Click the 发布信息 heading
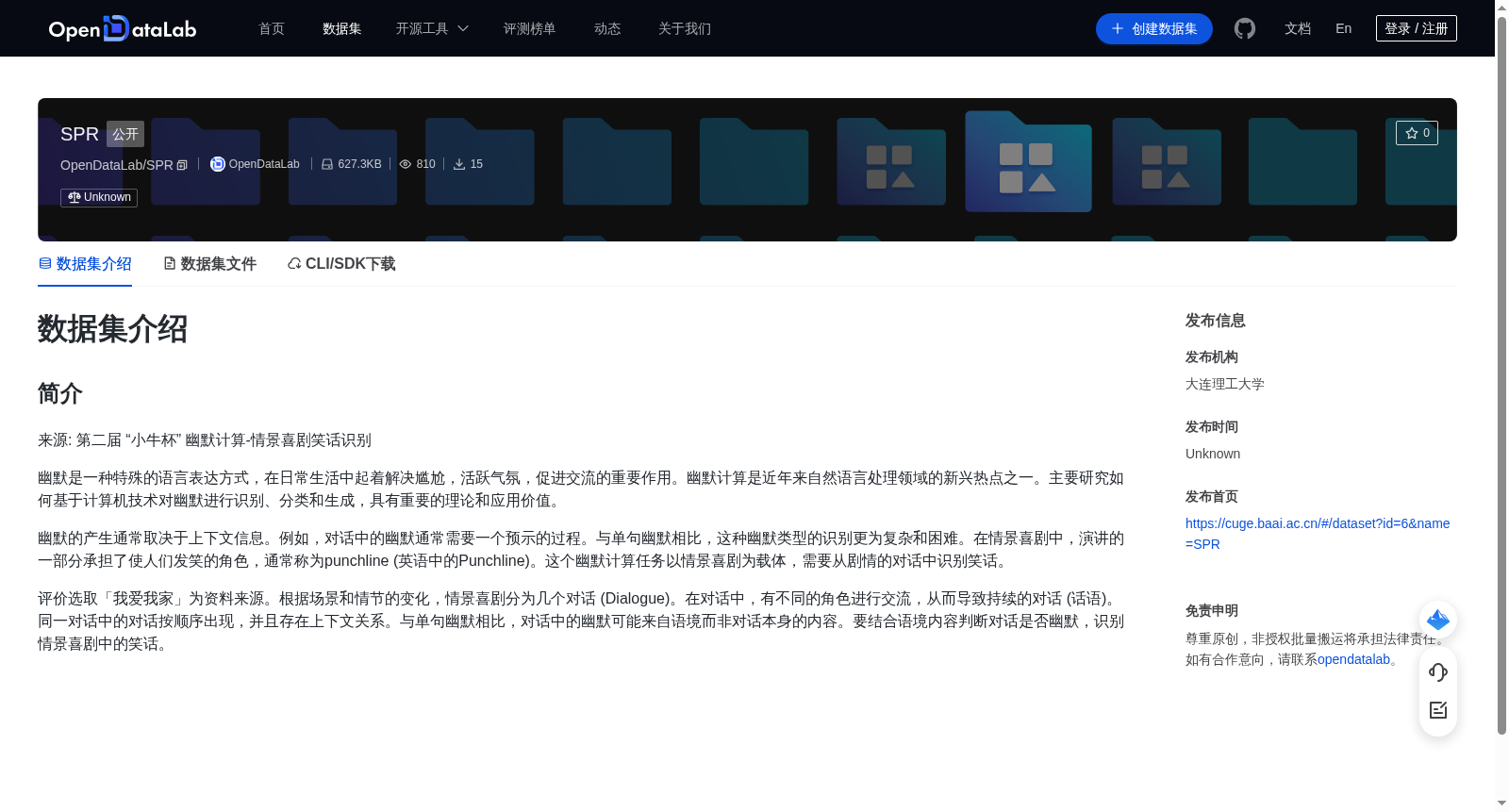 click(x=1216, y=321)
